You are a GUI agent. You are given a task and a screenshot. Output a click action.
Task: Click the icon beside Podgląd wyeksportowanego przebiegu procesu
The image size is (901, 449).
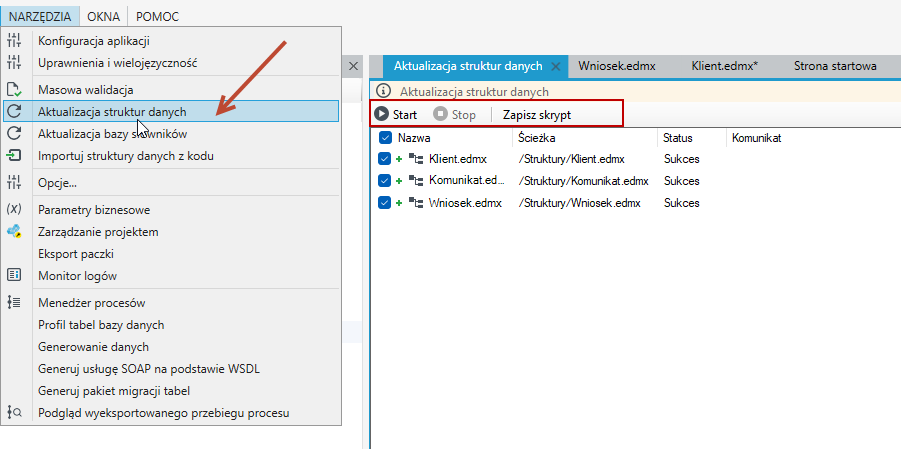tap(14, 412)
